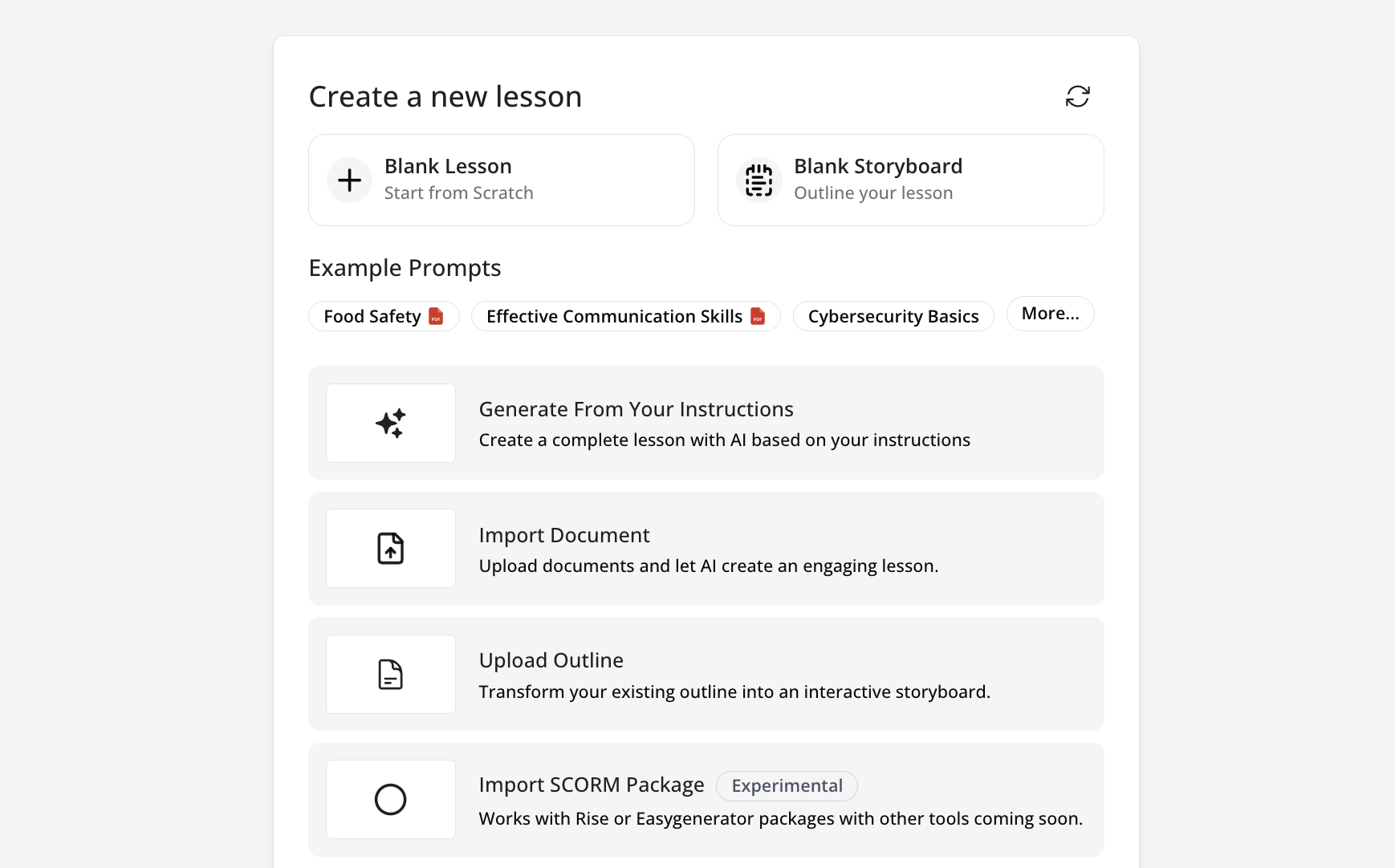
Task: Click the sparkles AI generate icon
Action: [391, 423]
